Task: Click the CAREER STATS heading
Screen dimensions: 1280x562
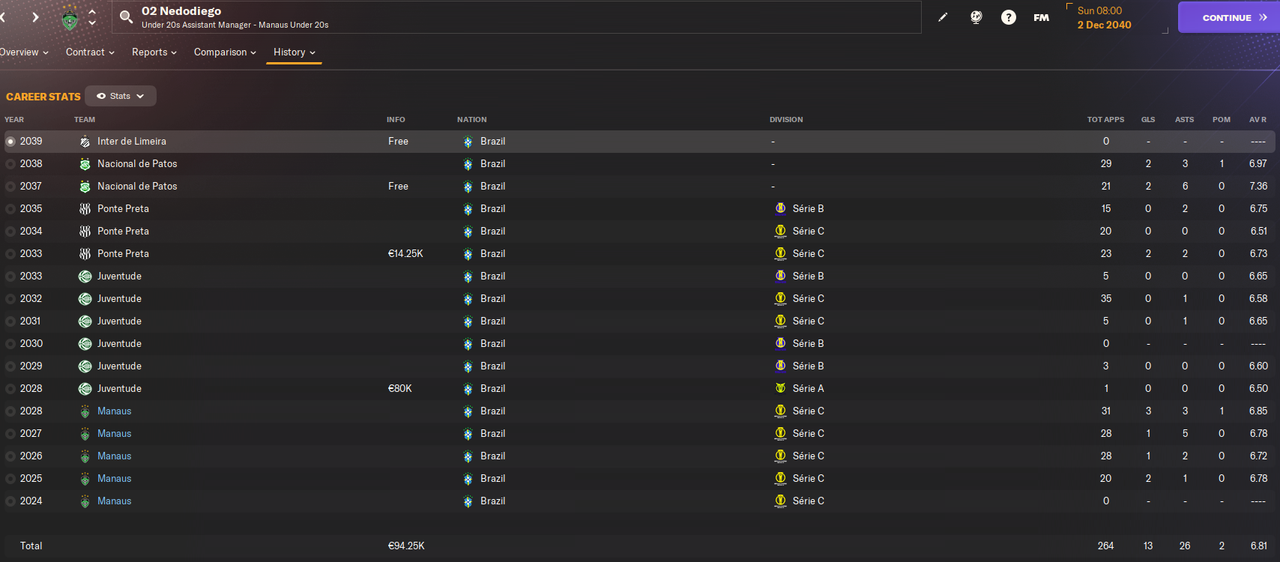Action: (x=43, y=97)
